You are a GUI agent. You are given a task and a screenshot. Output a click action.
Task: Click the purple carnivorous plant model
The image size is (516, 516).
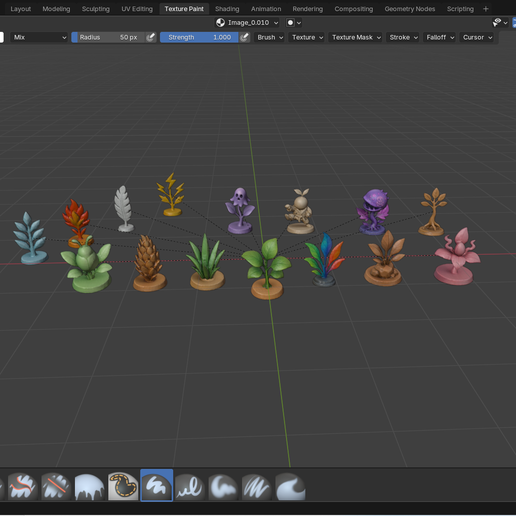374,212
